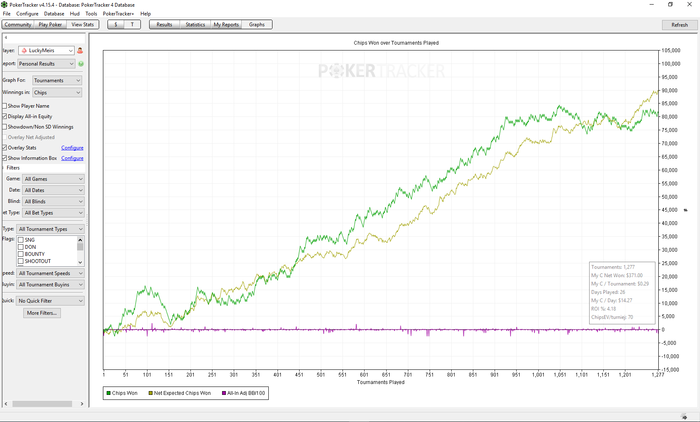Open the Help menu
The height and width of the screenshot is (422, 700).
(146, 14)
